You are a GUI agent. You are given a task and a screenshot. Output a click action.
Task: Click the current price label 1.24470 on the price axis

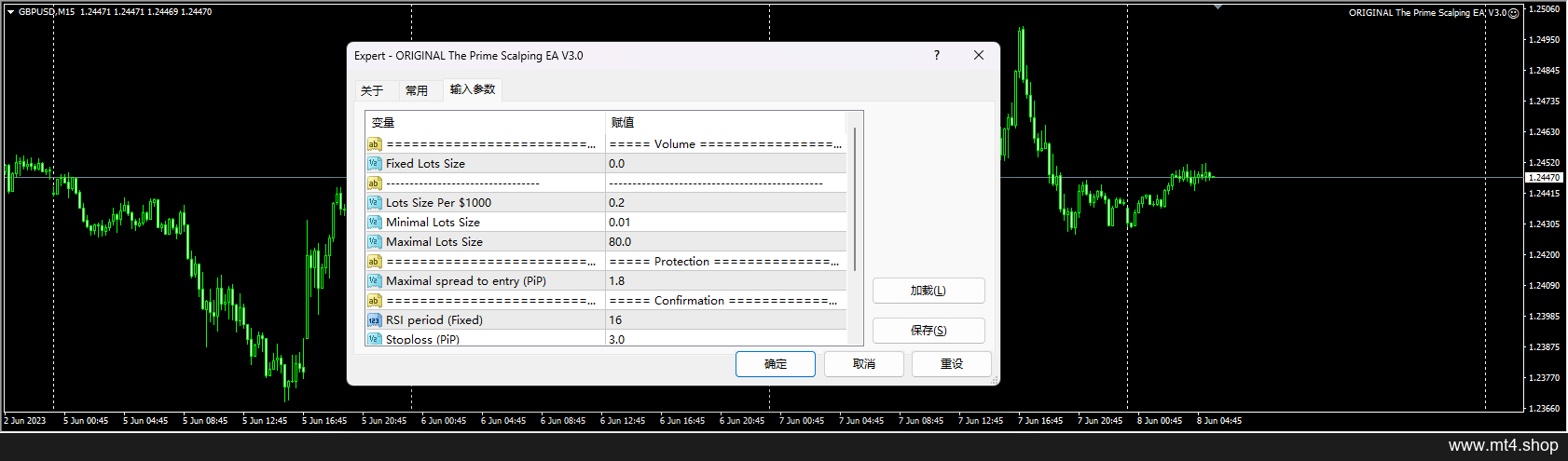[x=1545, y=177]
